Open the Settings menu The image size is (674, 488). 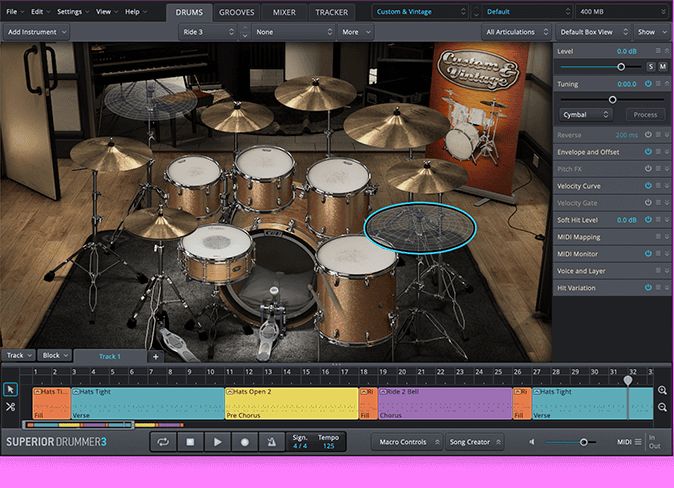(x=72, y=12)
